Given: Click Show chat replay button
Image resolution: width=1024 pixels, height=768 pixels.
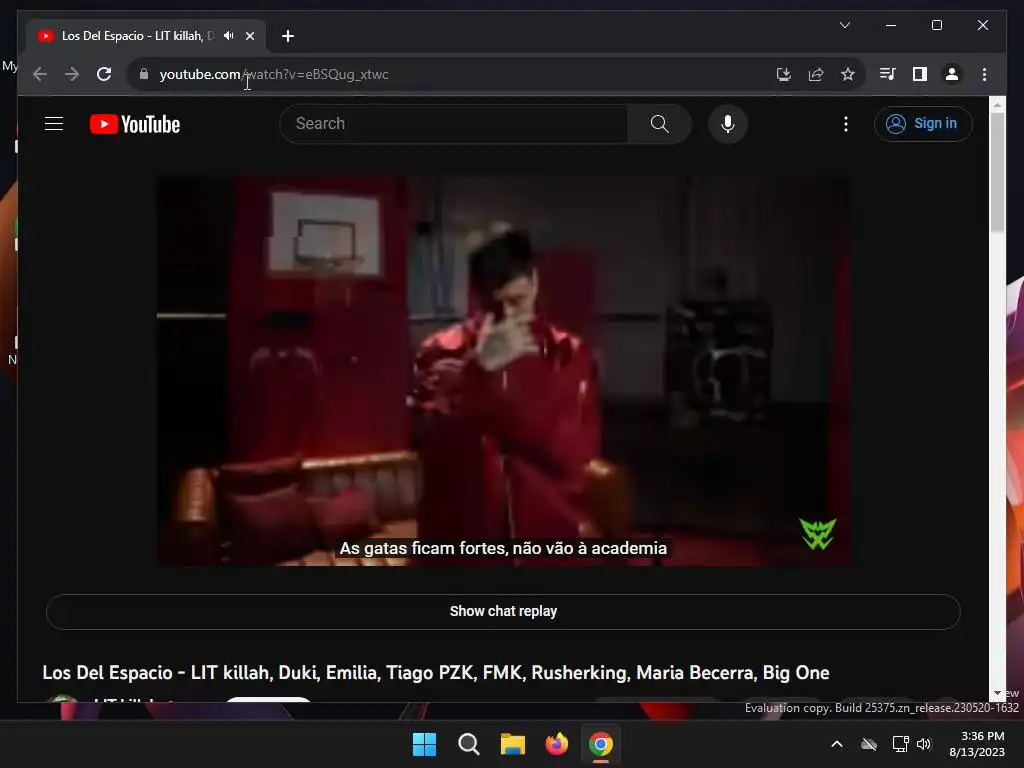Looking at the screenshot, I should coord(503,611).
